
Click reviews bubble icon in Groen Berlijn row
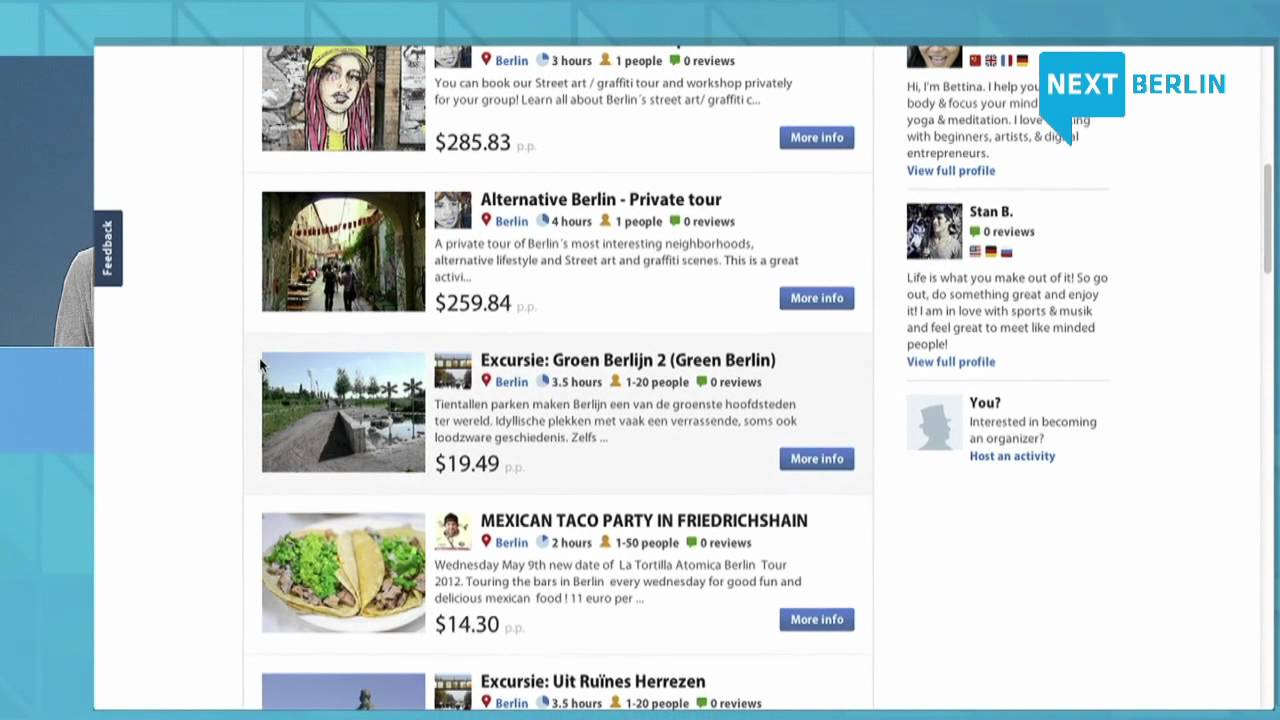[x=702, y=381]
